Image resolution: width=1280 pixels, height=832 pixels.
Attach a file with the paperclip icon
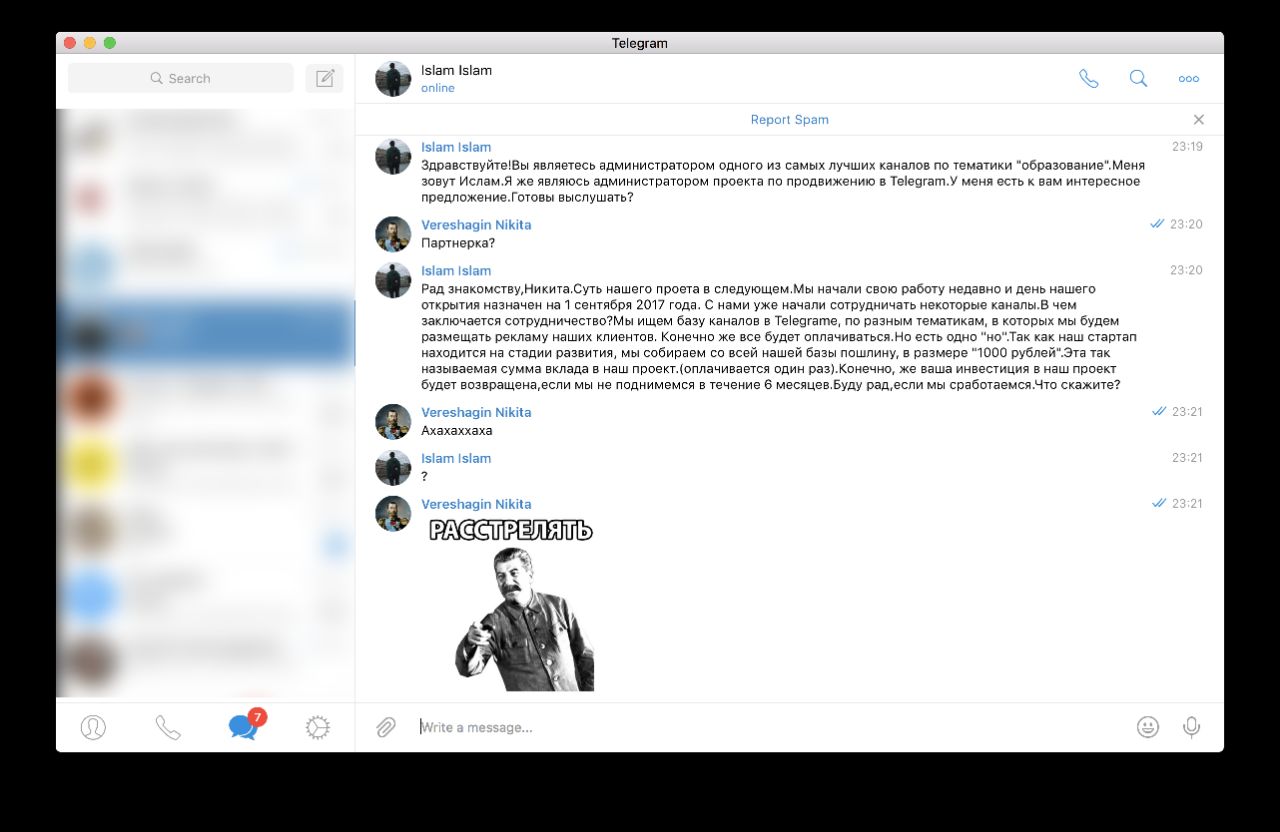coord(386,727)
